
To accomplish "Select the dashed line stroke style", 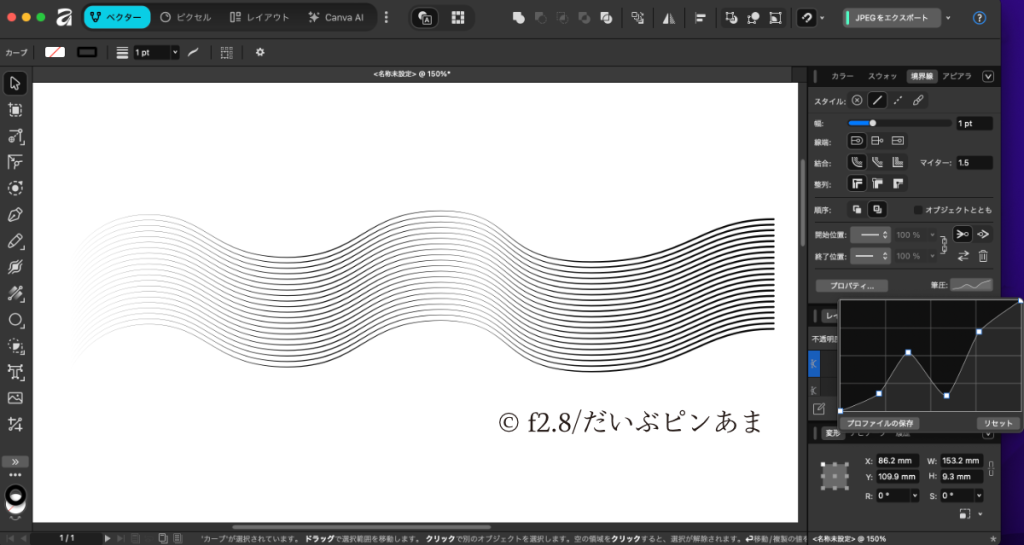I will 898,100.
